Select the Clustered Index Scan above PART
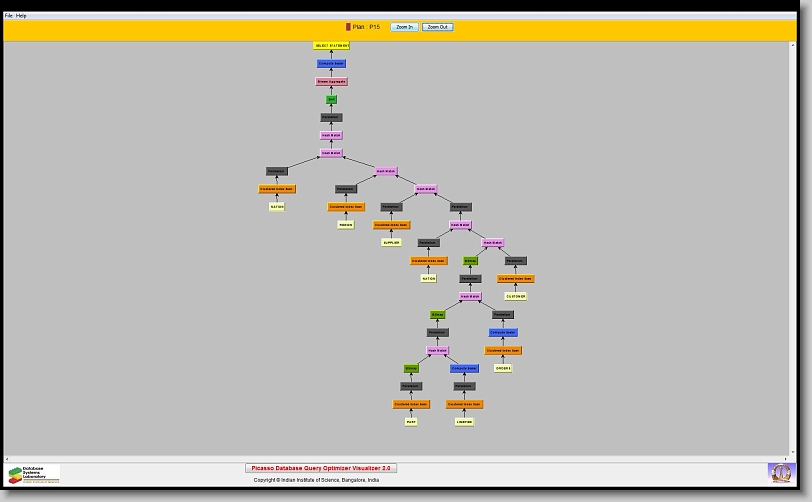Image resolution: width=812 pixels, height=502 pixels. click(x=411, y=404)
